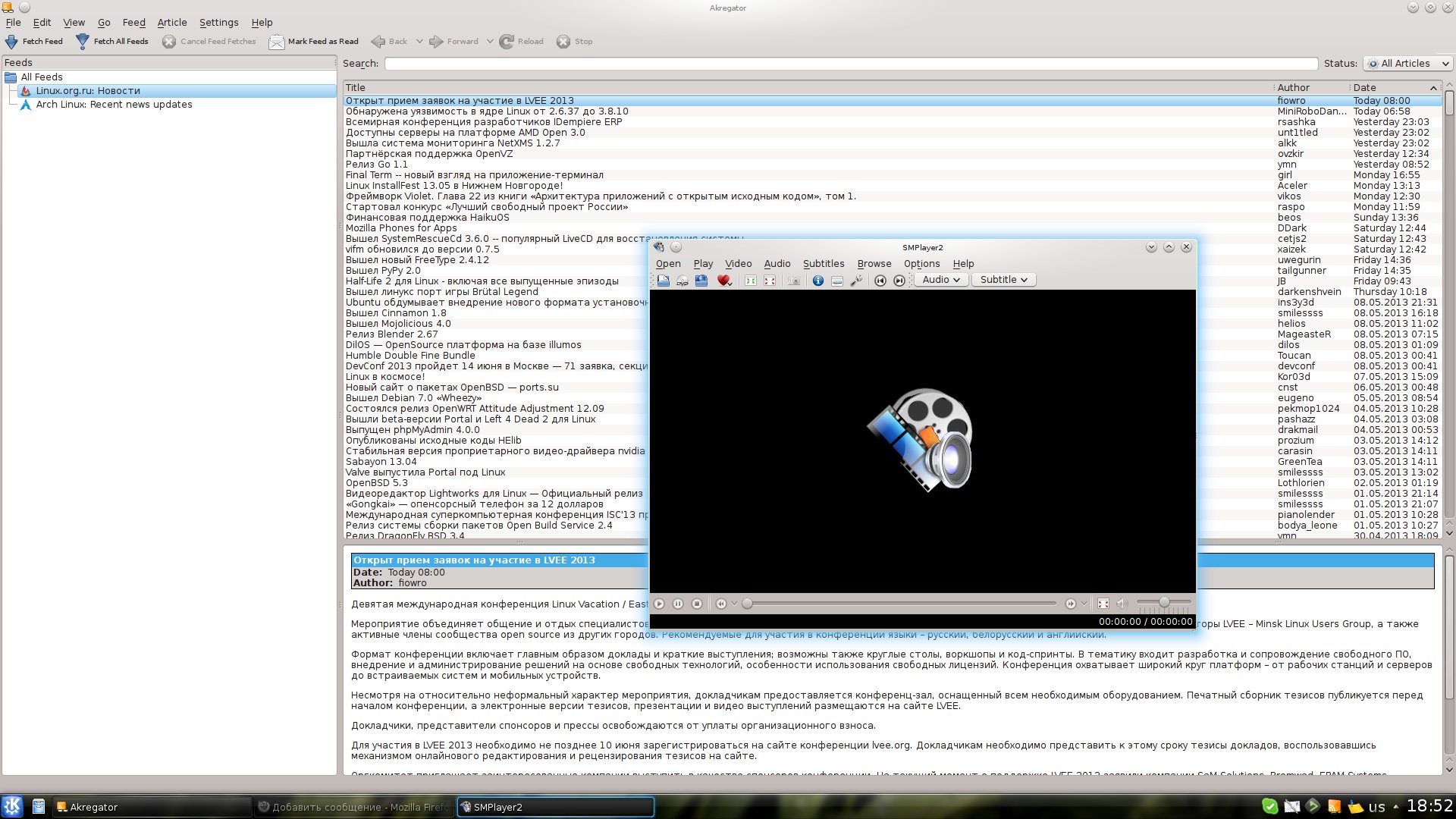
Task: Click the screenshot camera icon in SMPlayer
Action: [794, 281]
